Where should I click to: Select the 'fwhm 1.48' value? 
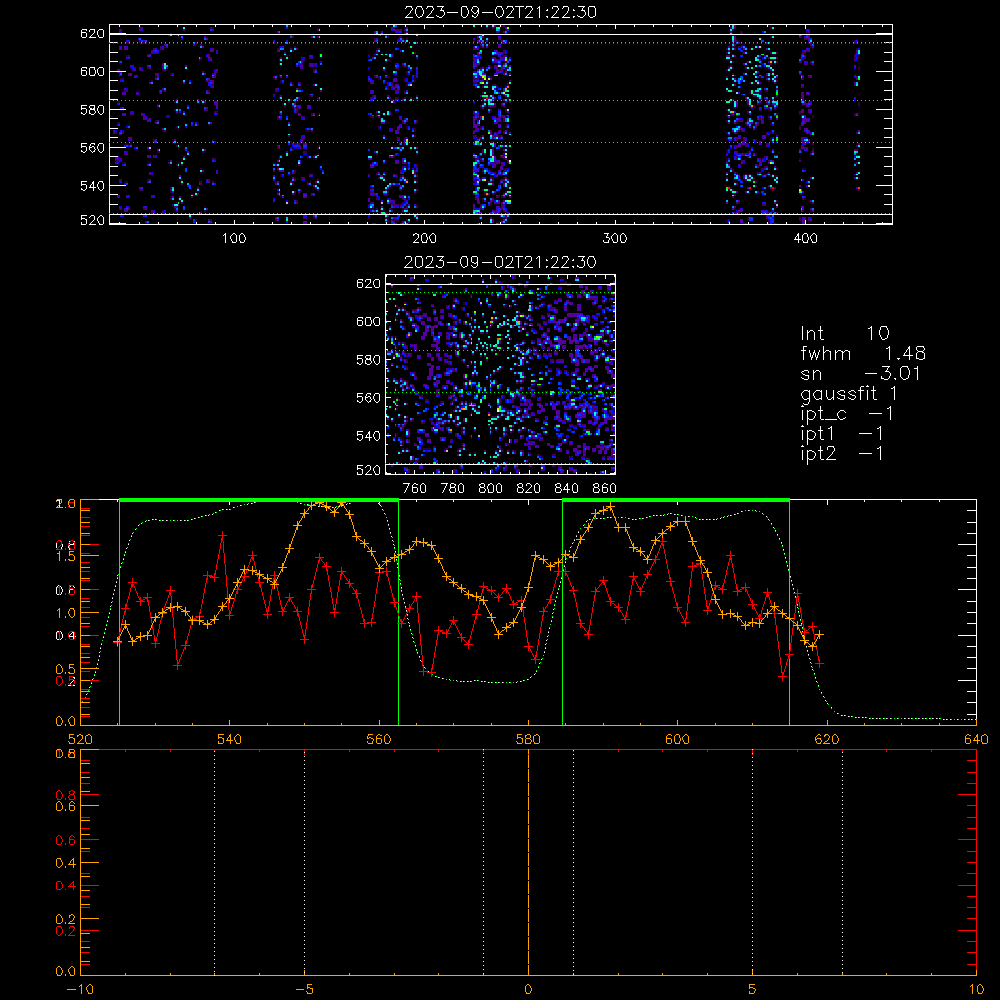863,353
